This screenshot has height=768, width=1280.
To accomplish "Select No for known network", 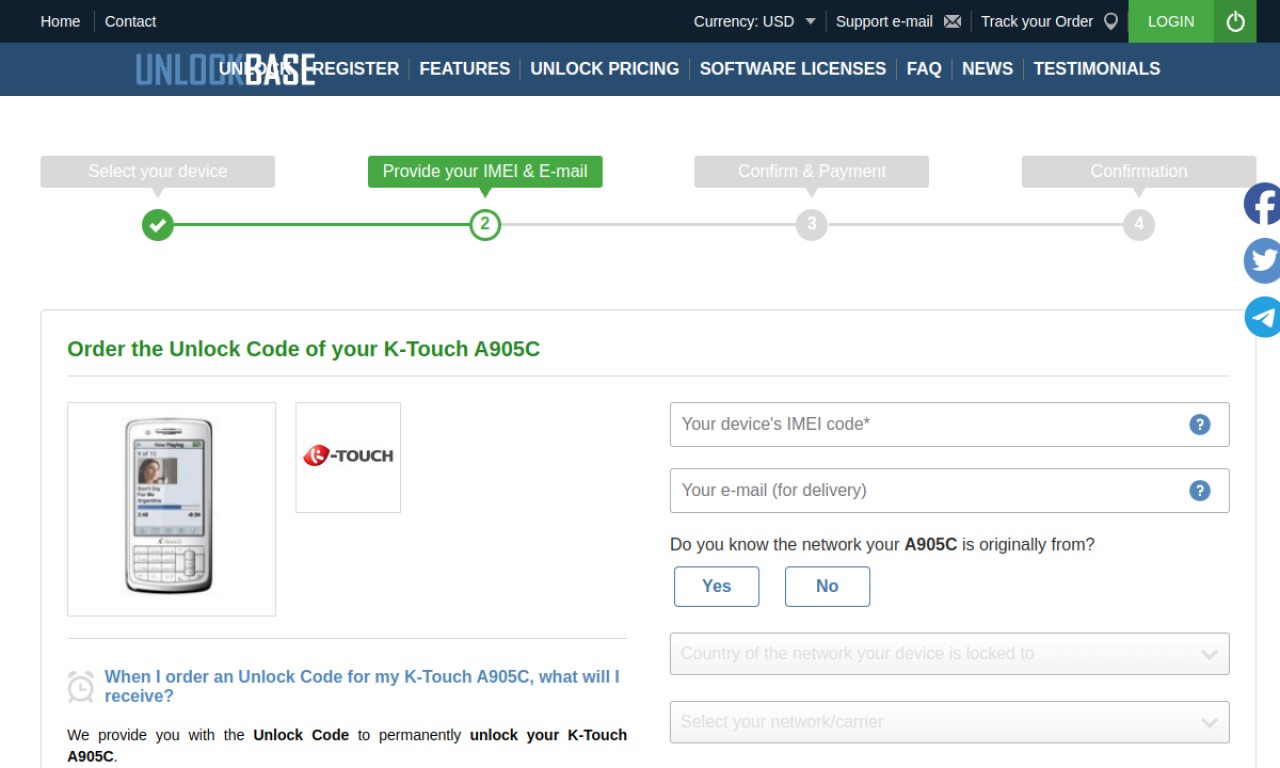I will point(827,586).
